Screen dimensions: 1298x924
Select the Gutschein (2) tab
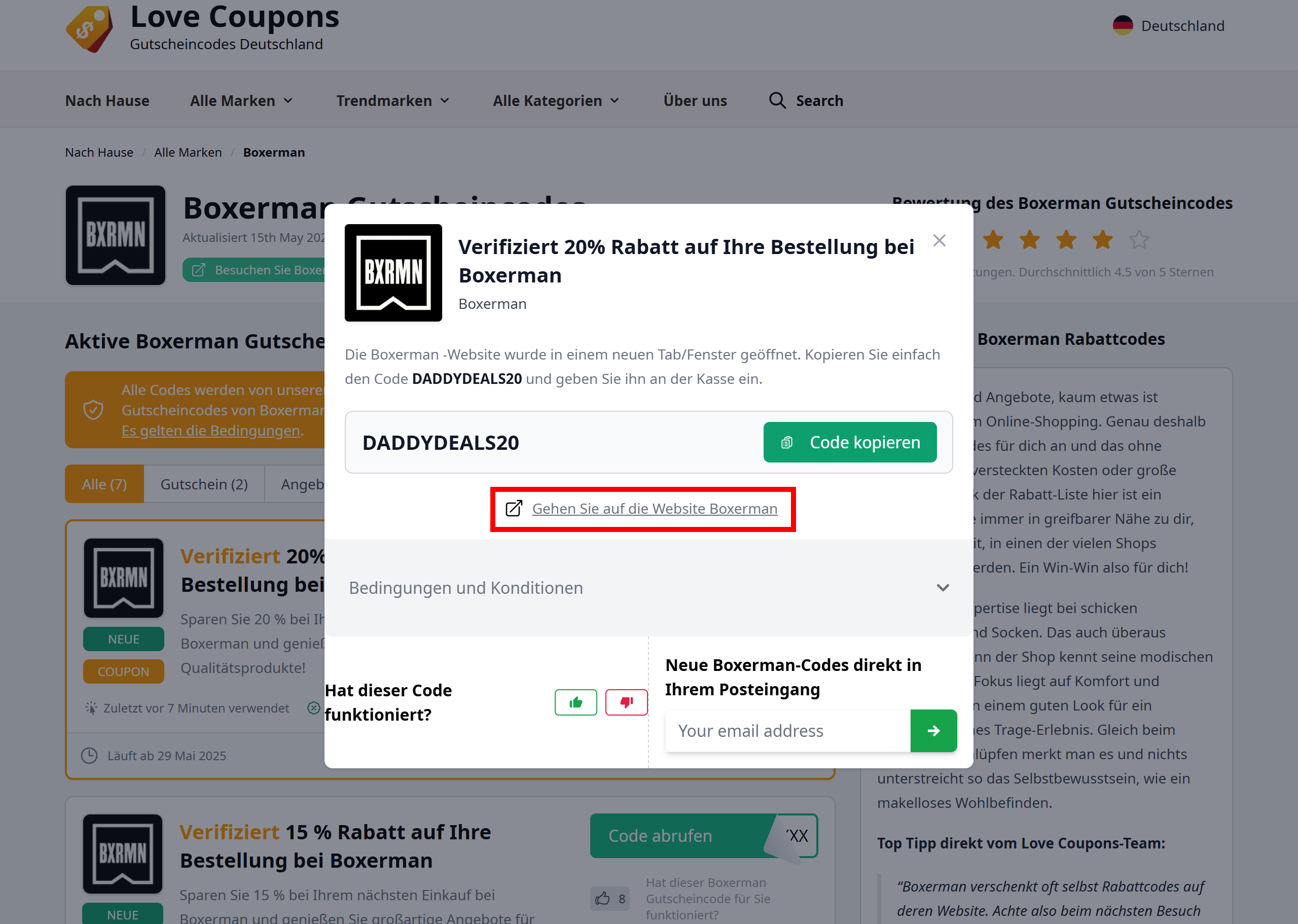[x=204, y=484]
